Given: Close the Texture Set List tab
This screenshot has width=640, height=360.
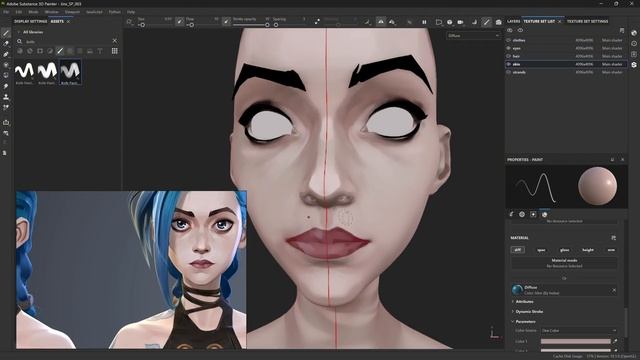Looking at the screenshot, I should 560,21.
